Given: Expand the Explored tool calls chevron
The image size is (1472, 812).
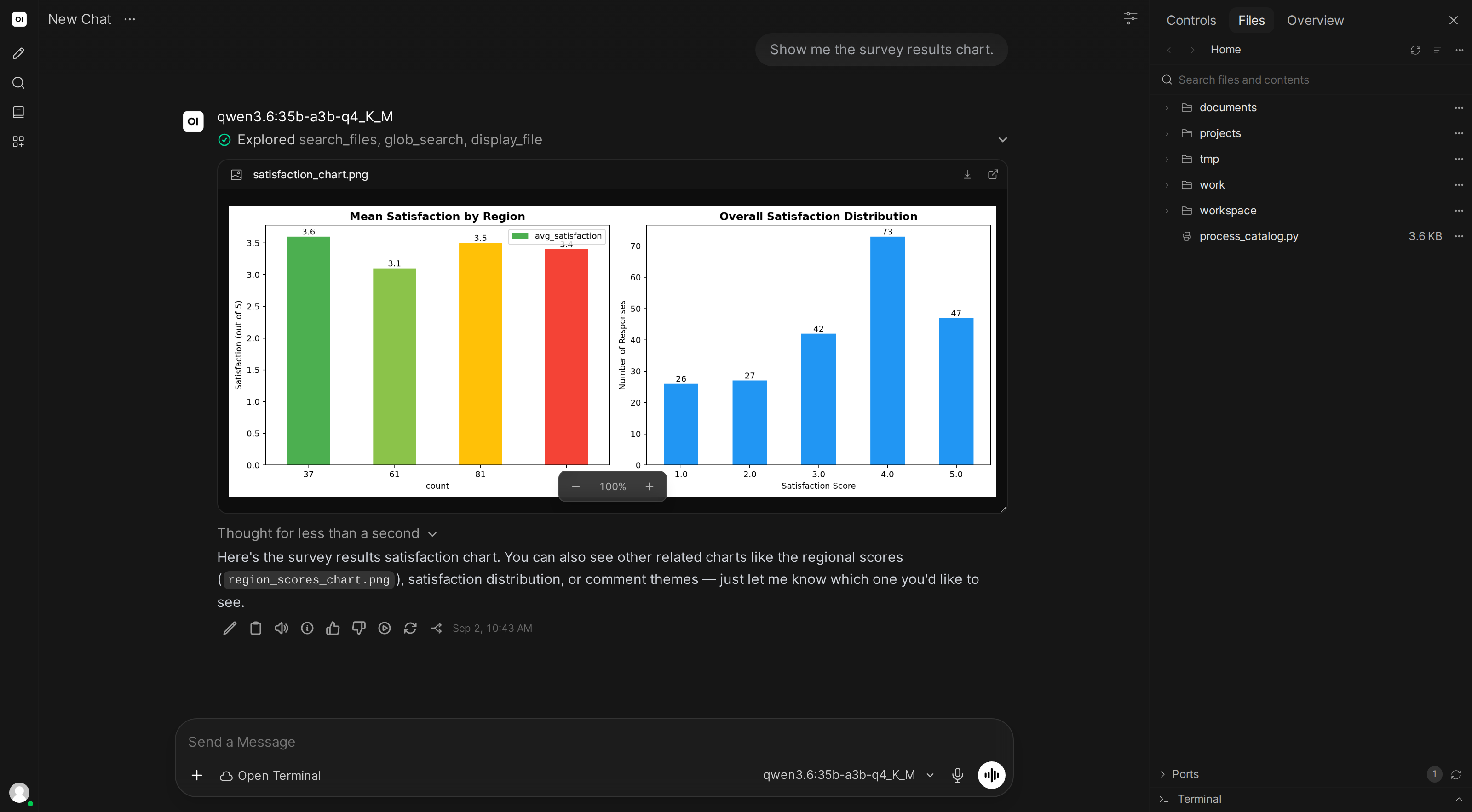Looking at the screenshot, I should (x=1002, y=140).
